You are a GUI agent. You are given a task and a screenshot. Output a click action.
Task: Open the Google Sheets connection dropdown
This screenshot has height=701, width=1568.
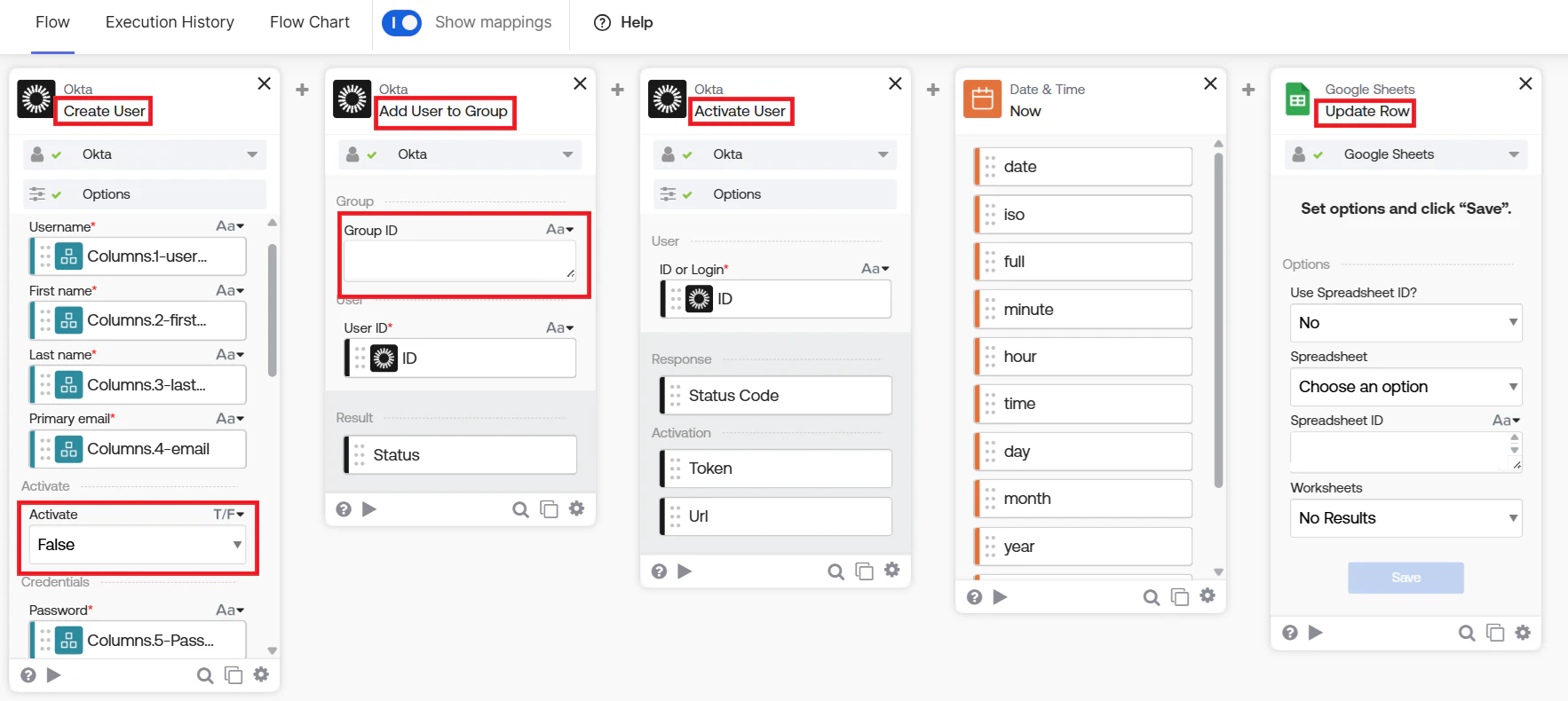(x=1406, y=154)
